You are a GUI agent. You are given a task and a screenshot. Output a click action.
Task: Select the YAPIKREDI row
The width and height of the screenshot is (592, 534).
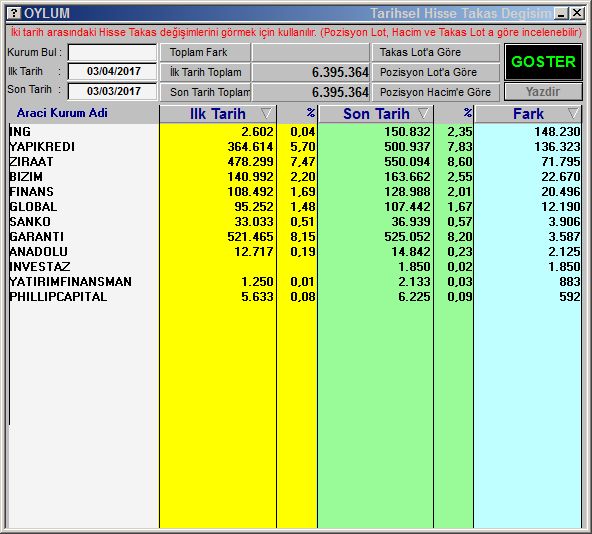click(295, 147)
